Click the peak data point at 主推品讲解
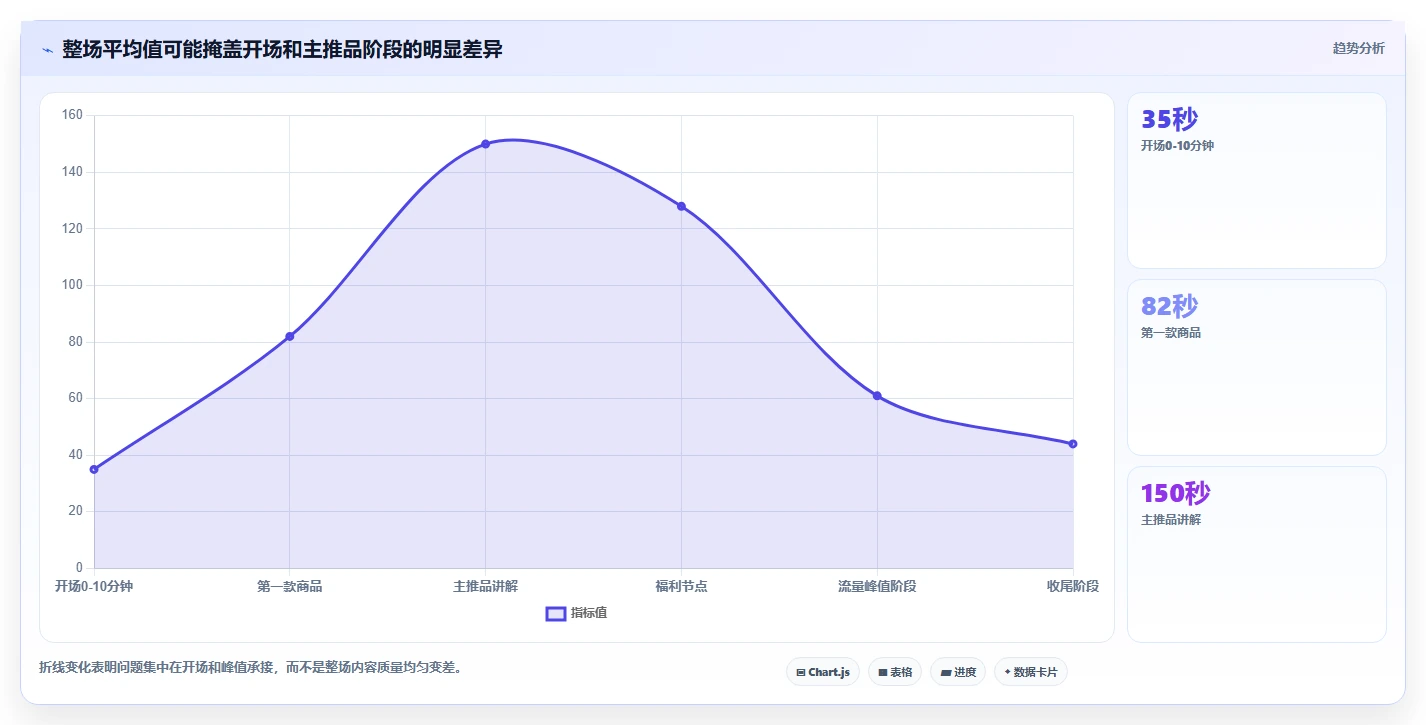The width and height of the screenshot is (1426, 725). coord(485,144)
